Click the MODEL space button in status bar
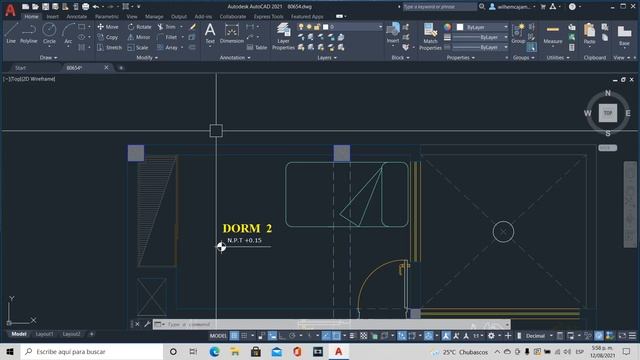Viewport: 640px width, 360px height. 218,336
